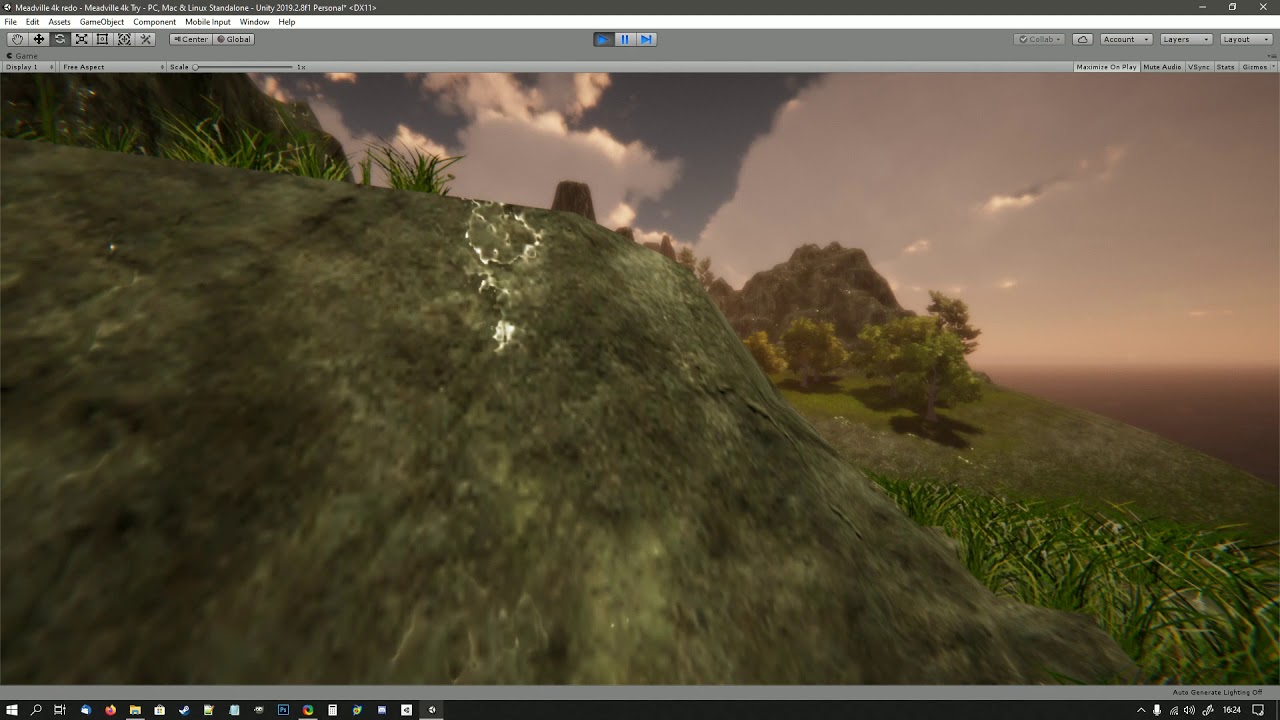Open Calculator from the taskbar
This screenshot has width=1280, height=720.
click(332, 710)
